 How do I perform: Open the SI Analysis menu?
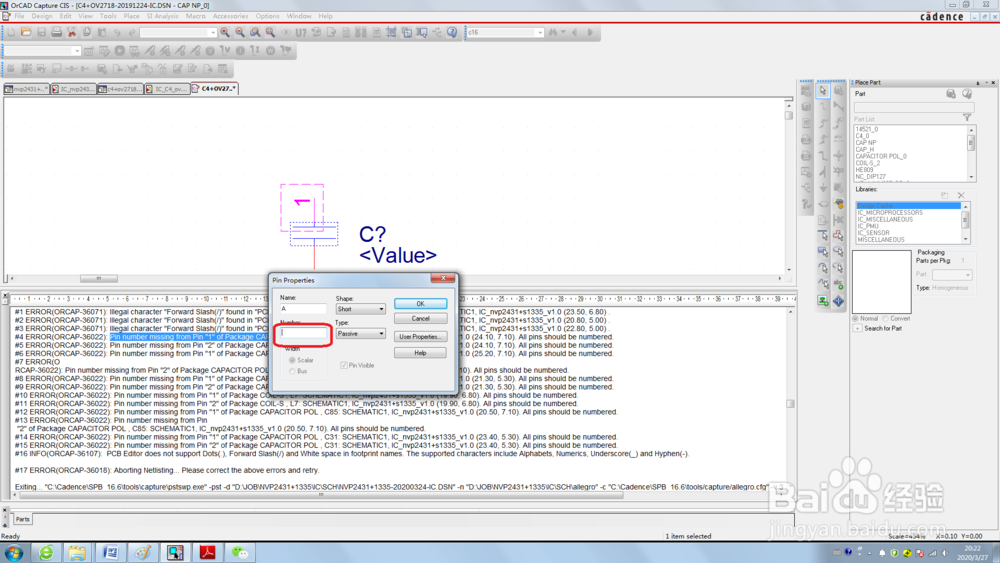point(163,16)
